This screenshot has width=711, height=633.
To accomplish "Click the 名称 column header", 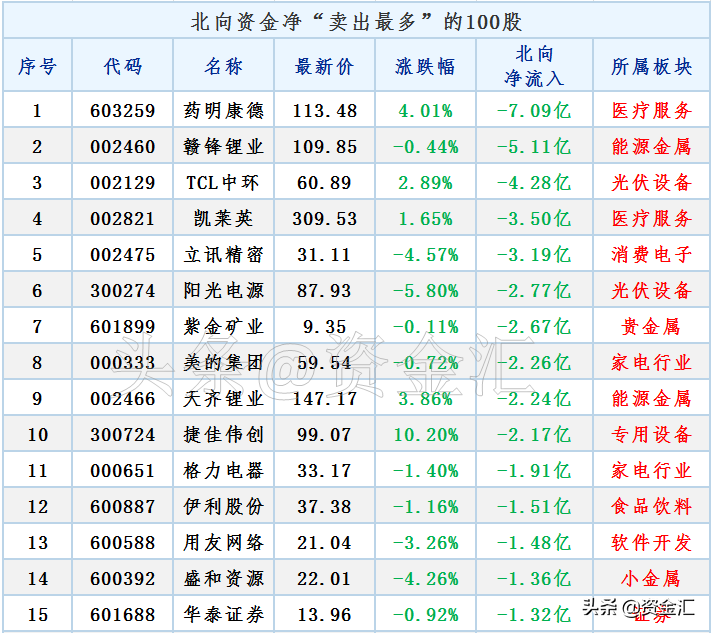I will 224,67.
